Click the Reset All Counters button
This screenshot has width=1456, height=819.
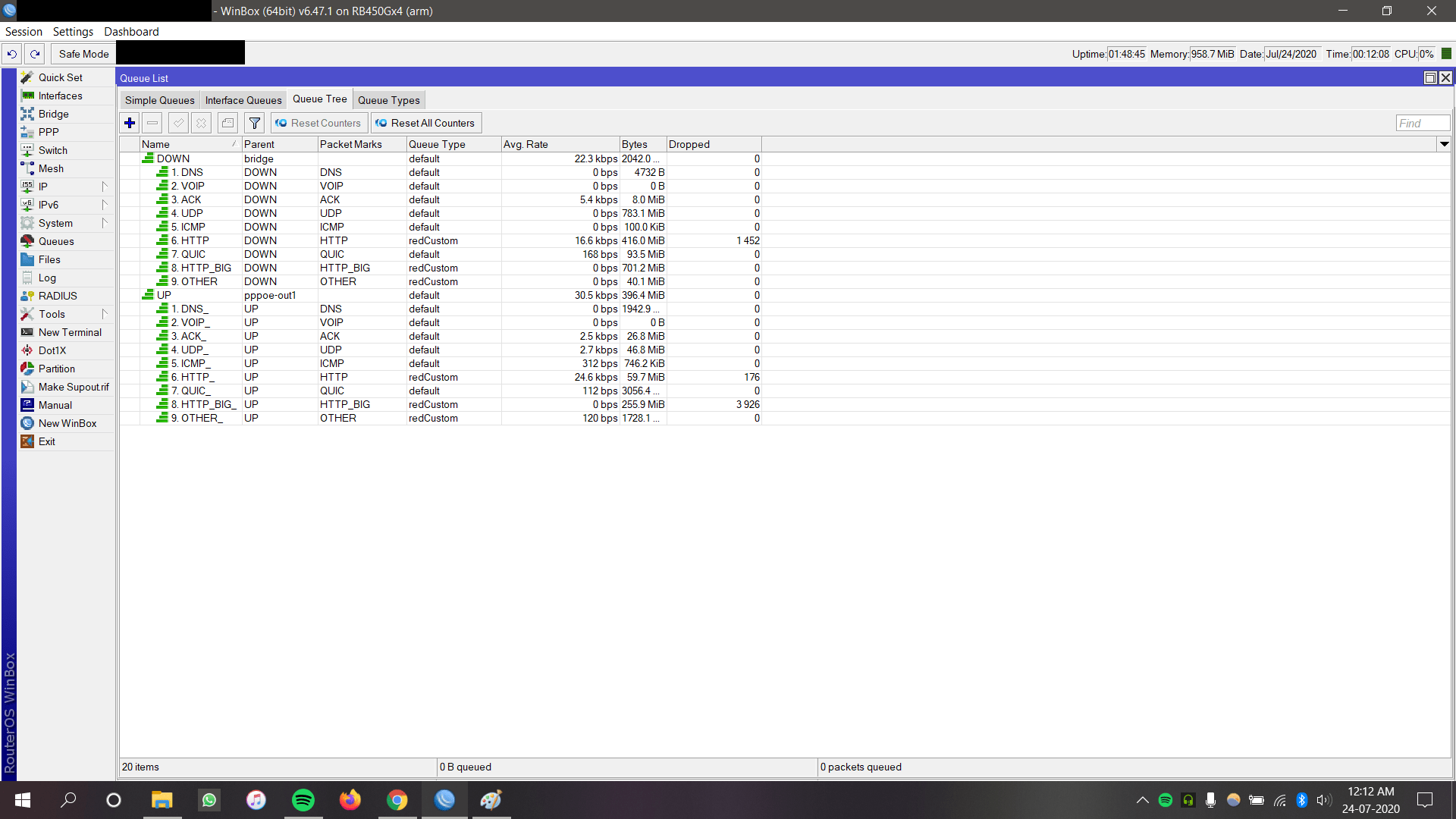[425, 123]
